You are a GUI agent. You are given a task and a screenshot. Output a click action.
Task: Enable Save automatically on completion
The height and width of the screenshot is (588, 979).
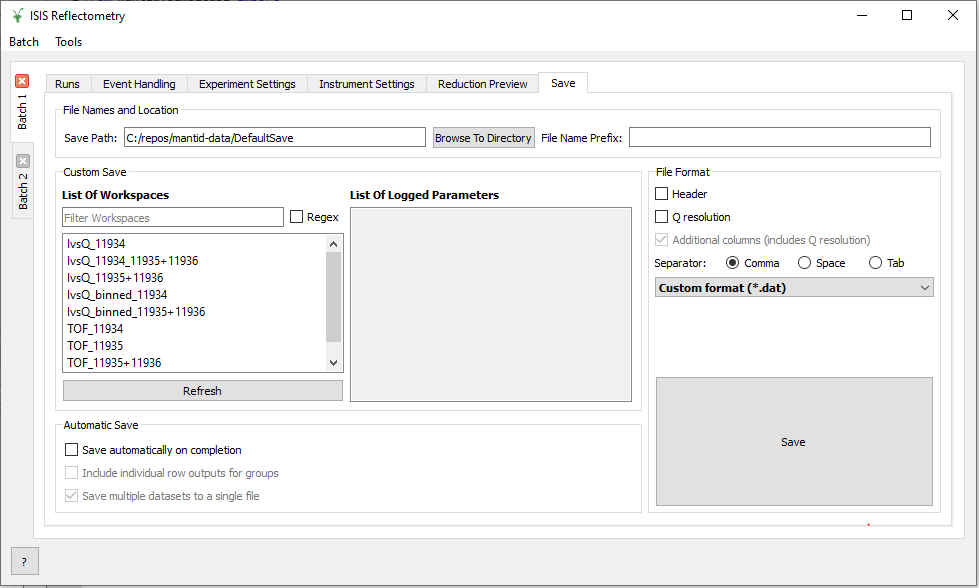point(71,450)
